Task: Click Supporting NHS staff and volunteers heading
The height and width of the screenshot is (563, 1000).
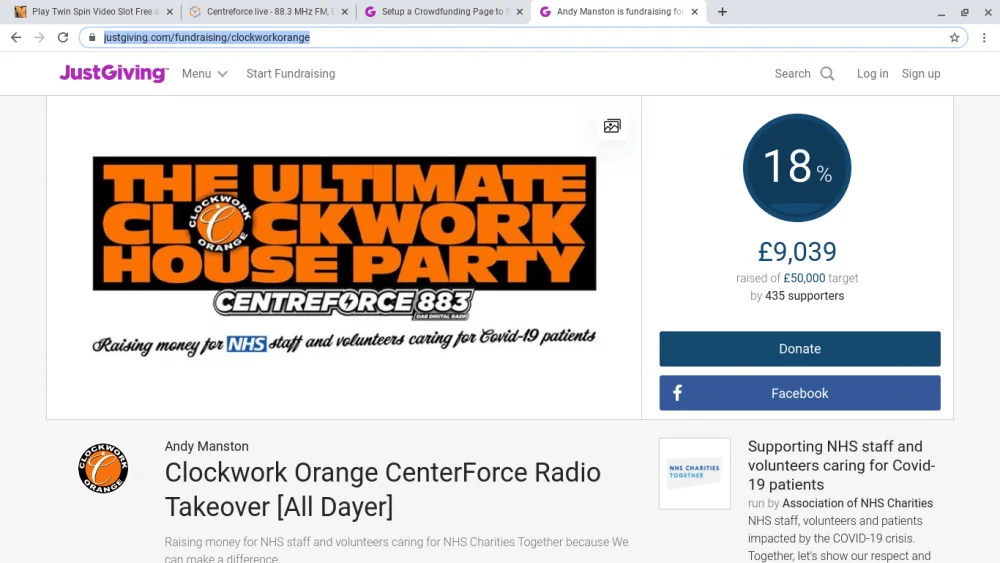Action: pos(841,465)
